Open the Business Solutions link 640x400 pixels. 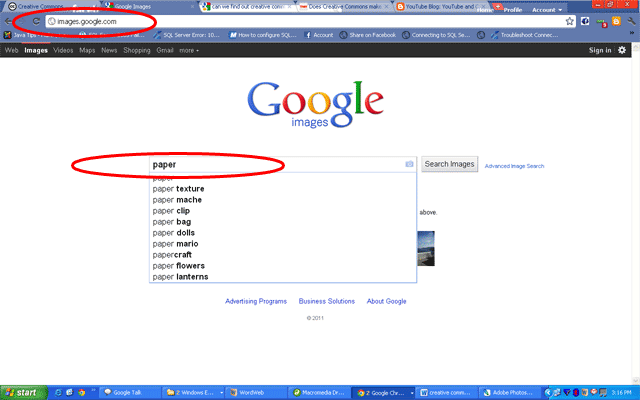[327, 301]
